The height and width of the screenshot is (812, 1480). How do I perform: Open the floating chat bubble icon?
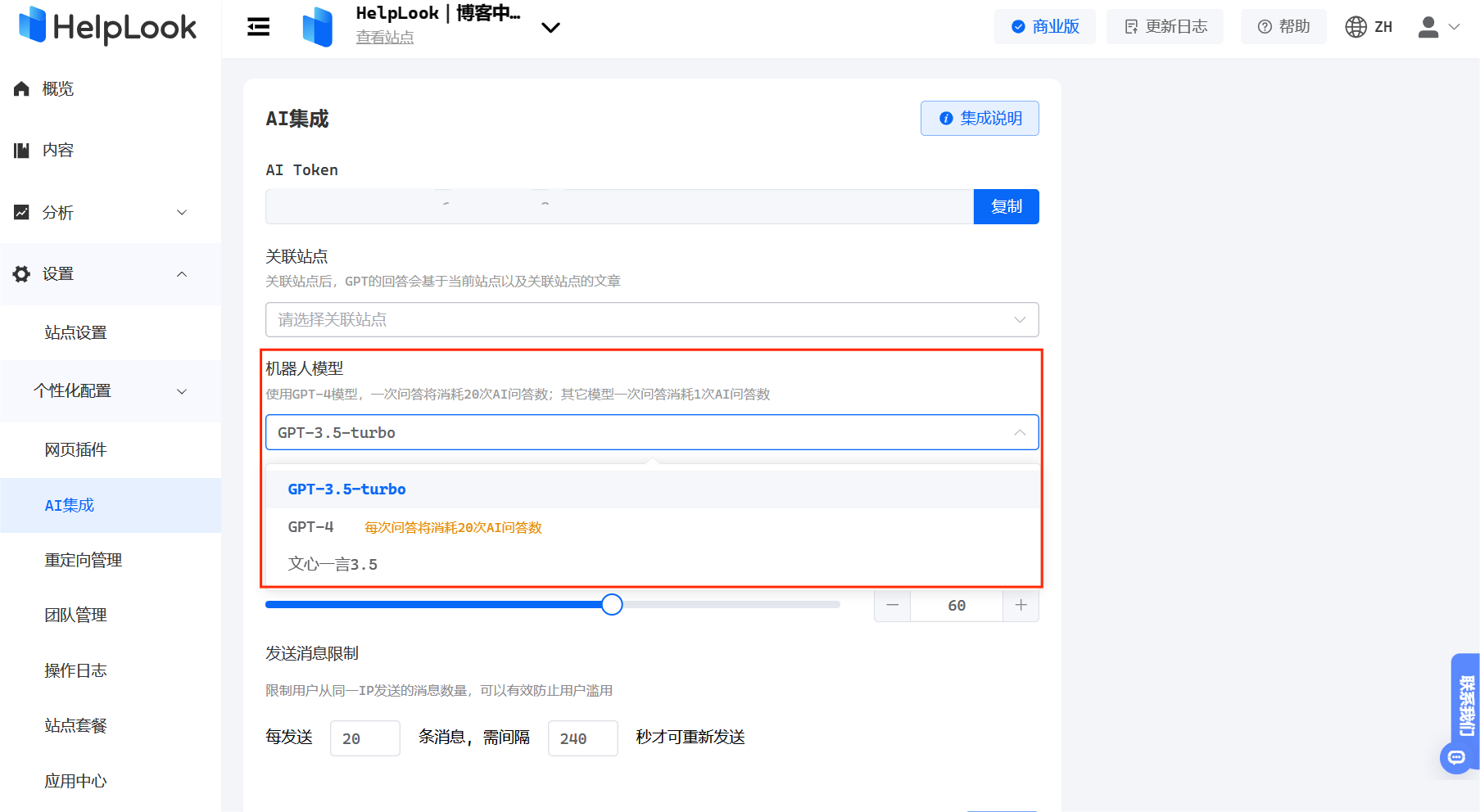[x=1455, y=757]
